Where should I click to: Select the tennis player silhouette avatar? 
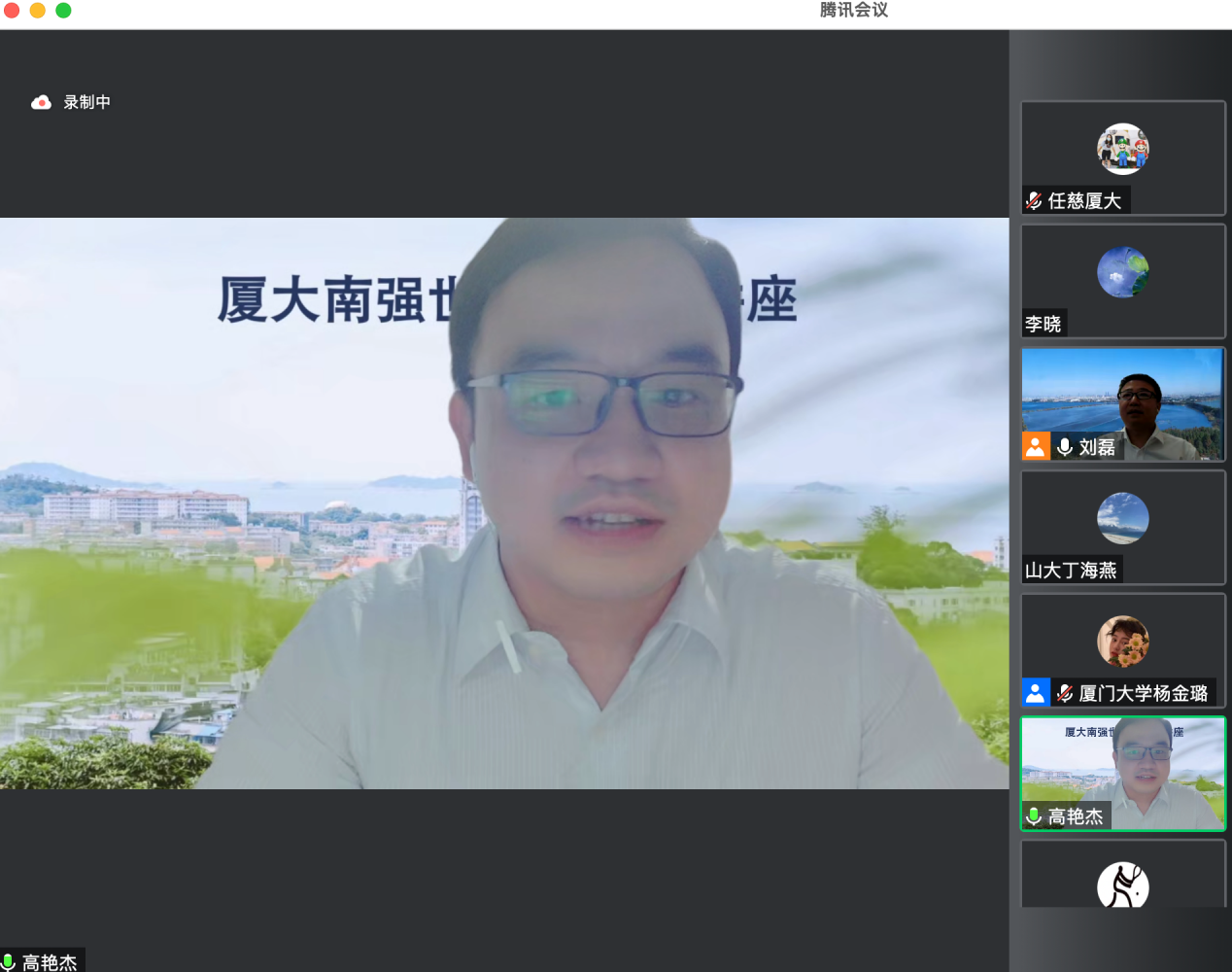click(1122, 885)
